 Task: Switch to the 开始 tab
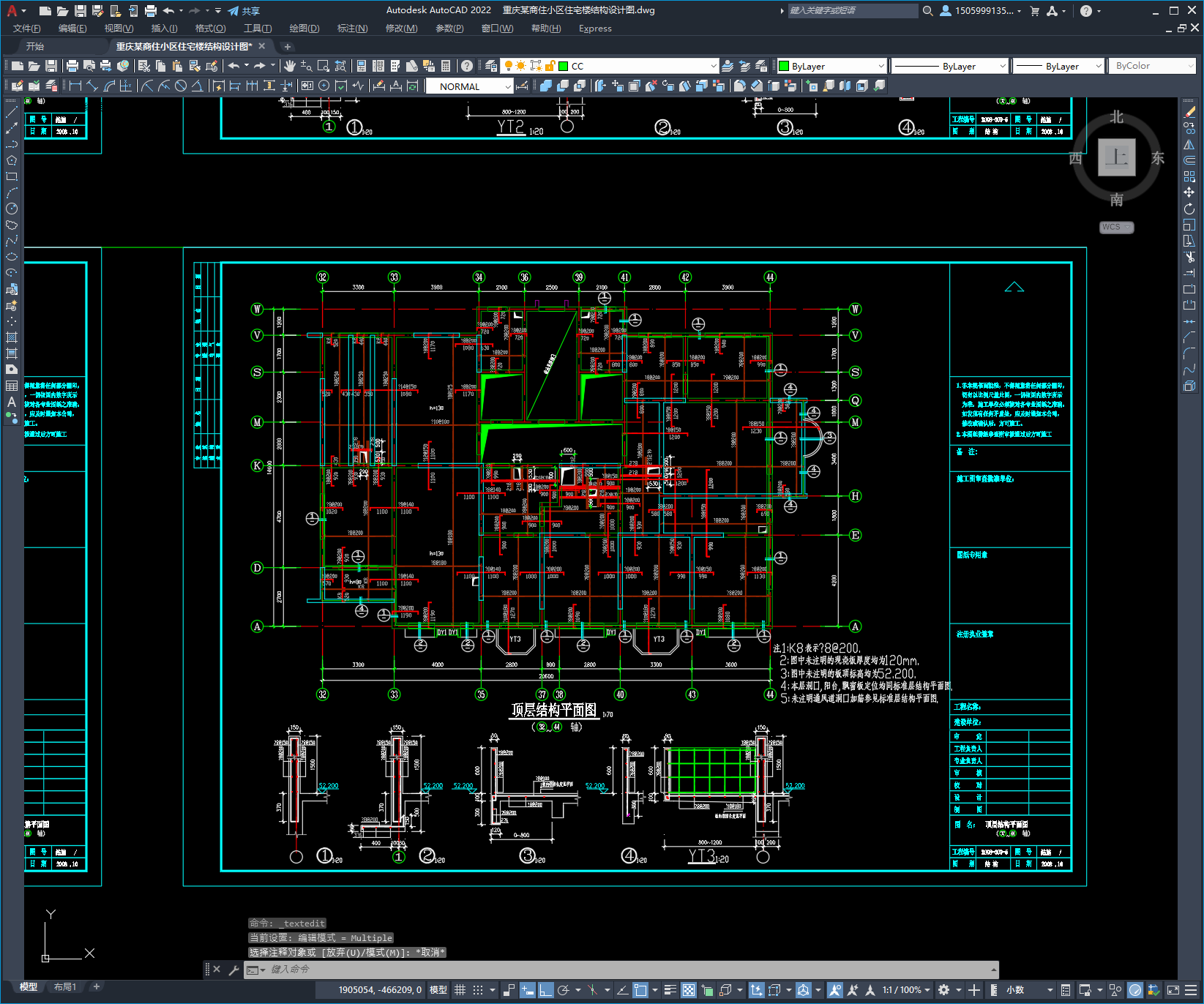tap(35, 46)
